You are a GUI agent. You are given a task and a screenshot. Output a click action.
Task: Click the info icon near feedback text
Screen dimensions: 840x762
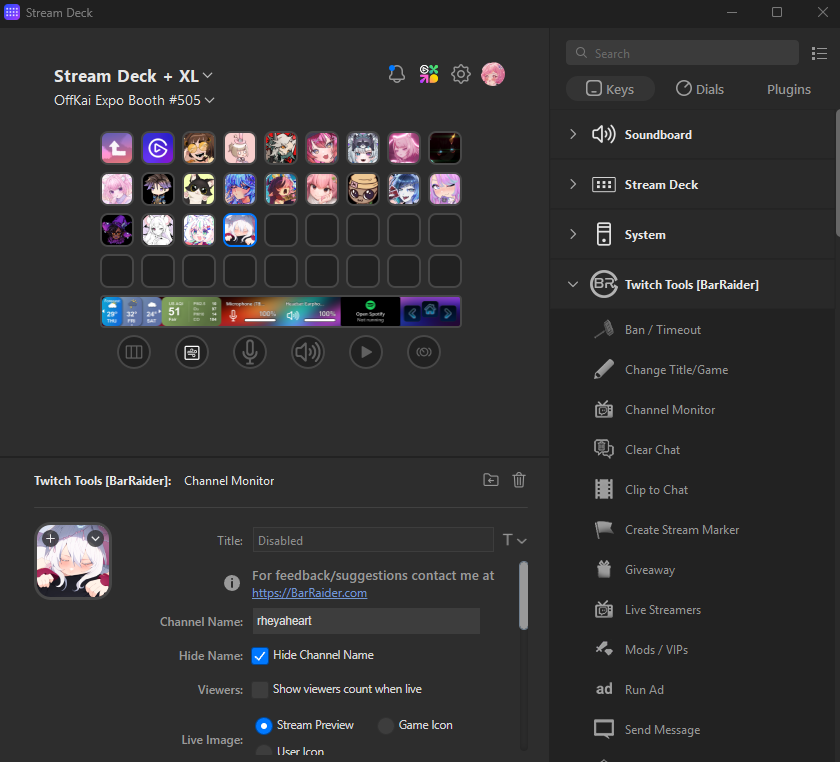(232, 582)
